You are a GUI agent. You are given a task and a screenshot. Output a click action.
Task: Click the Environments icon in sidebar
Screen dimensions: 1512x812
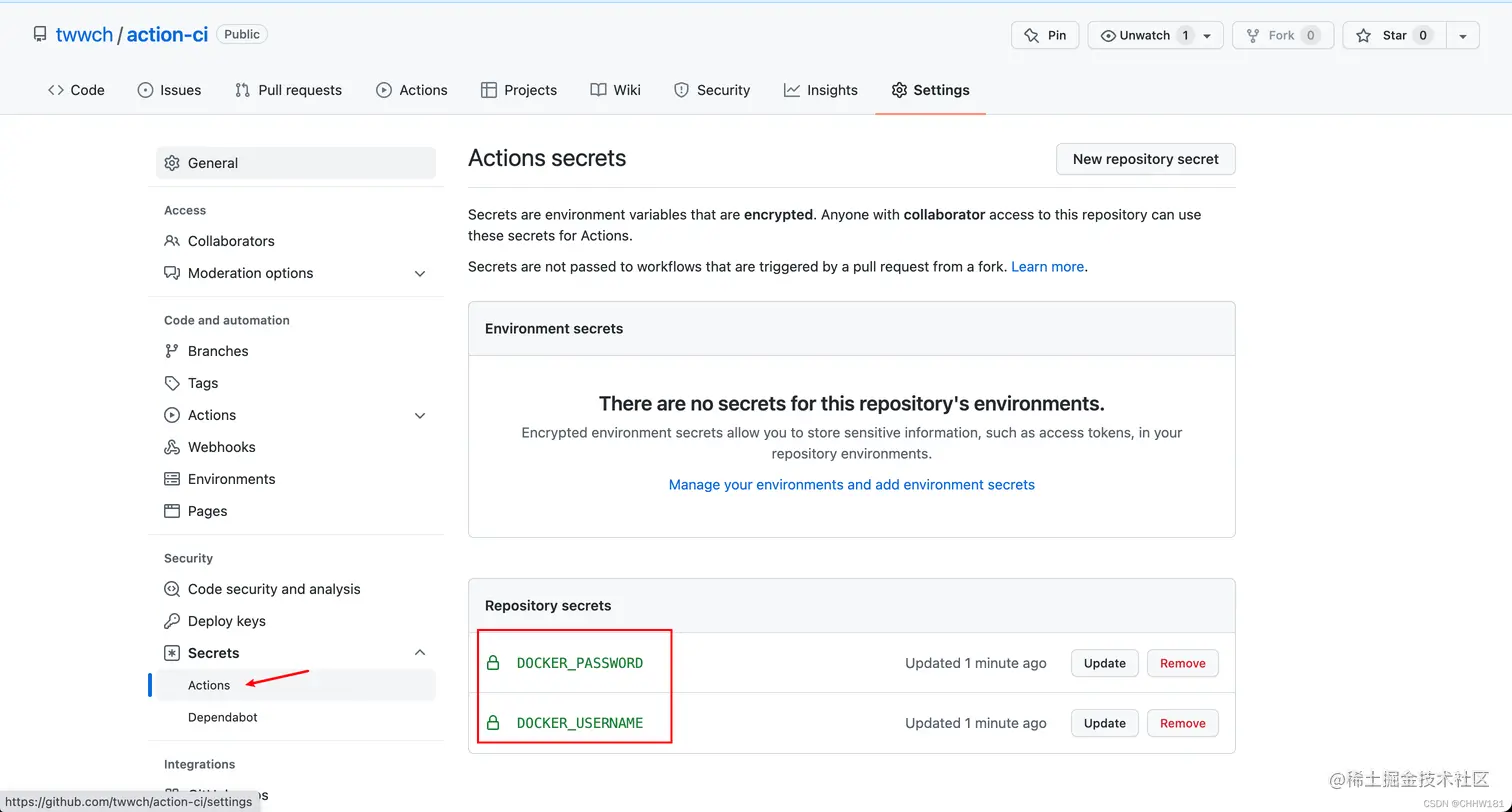[x=172, y=479]
